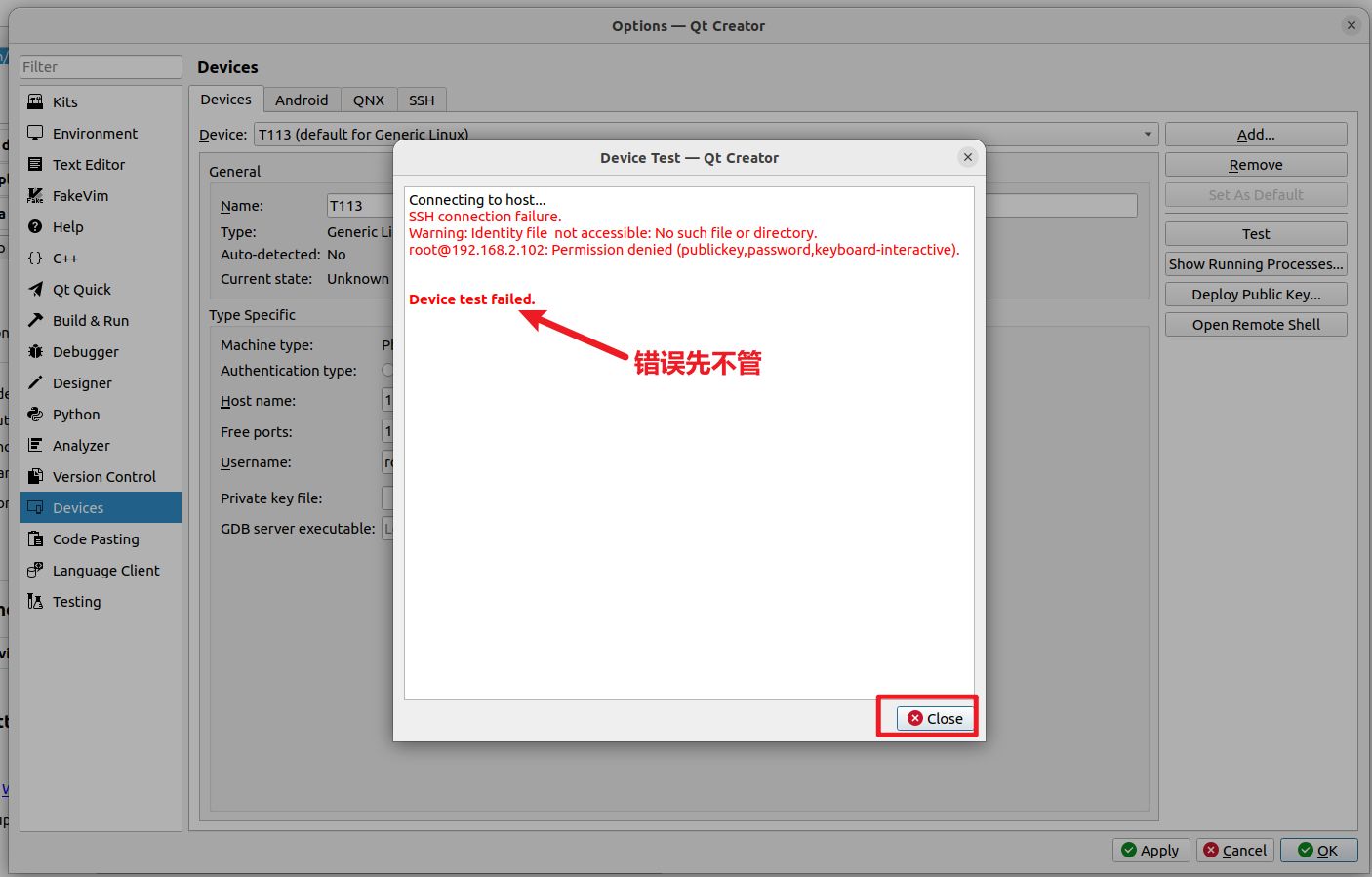Click the Filter input field
Screen dimensions: 1372x877
101,66
